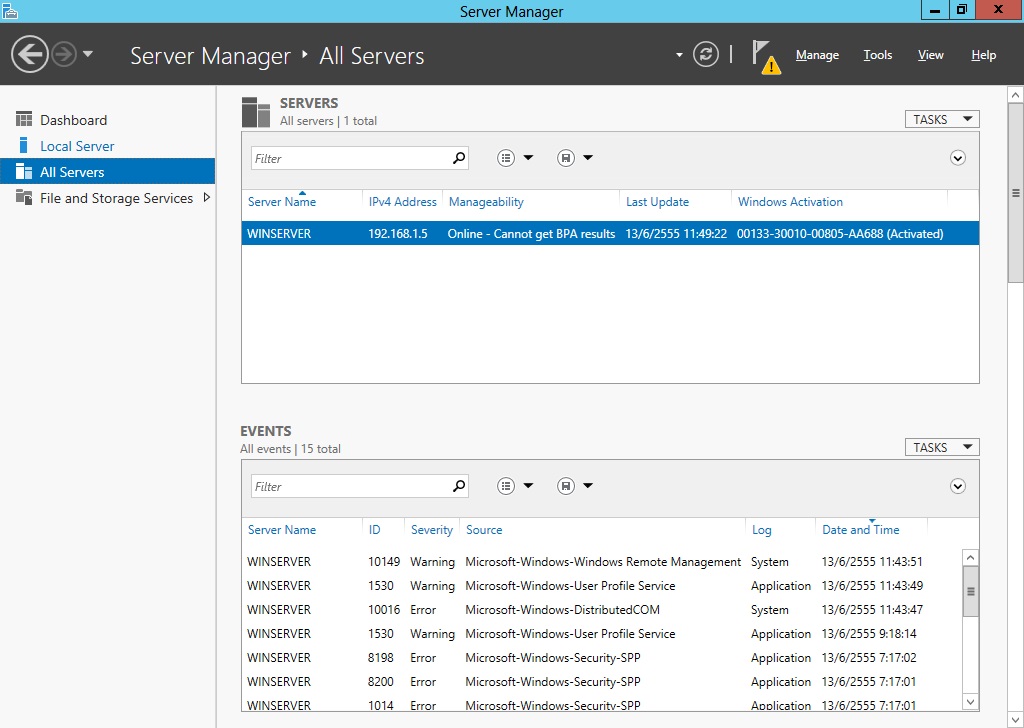1024x728 pixels.
Task: Expand the Servers saved queries dropdown arrow
Action: (588, 157)
